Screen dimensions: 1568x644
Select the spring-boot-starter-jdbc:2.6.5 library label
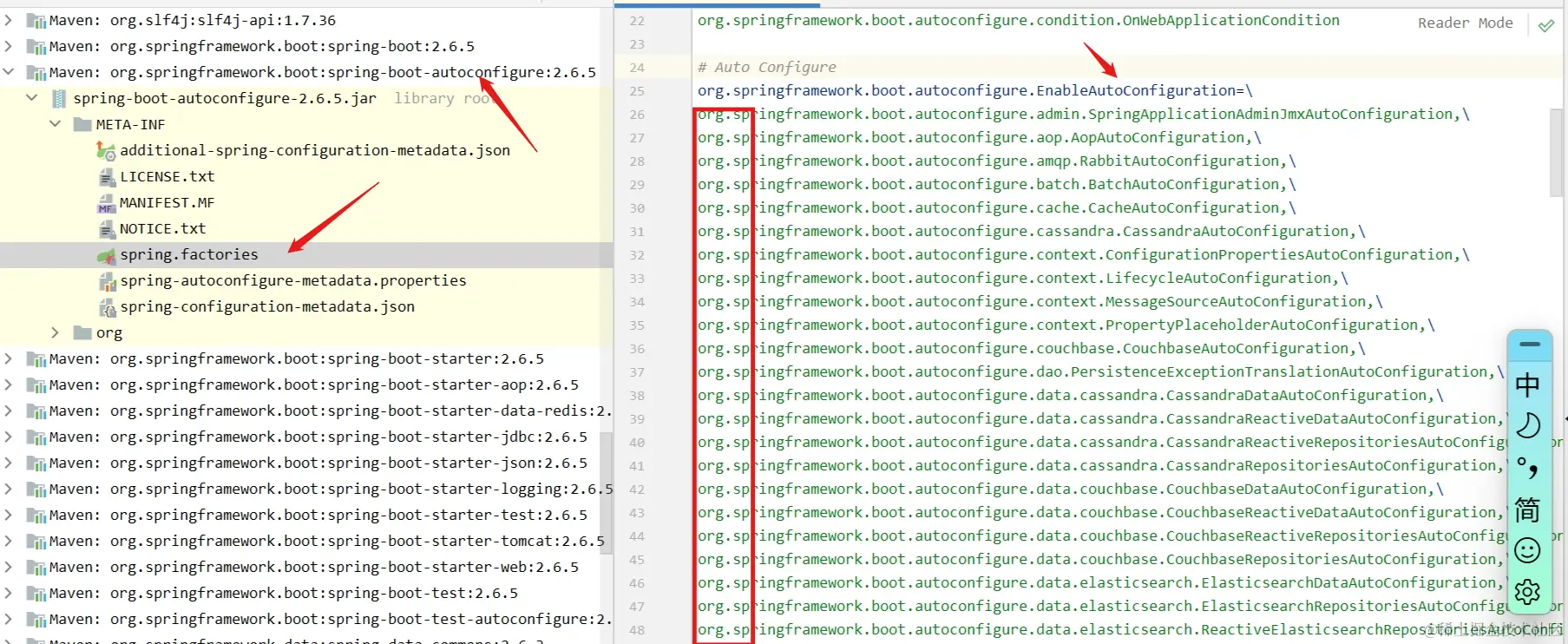[x=318, y=437]
